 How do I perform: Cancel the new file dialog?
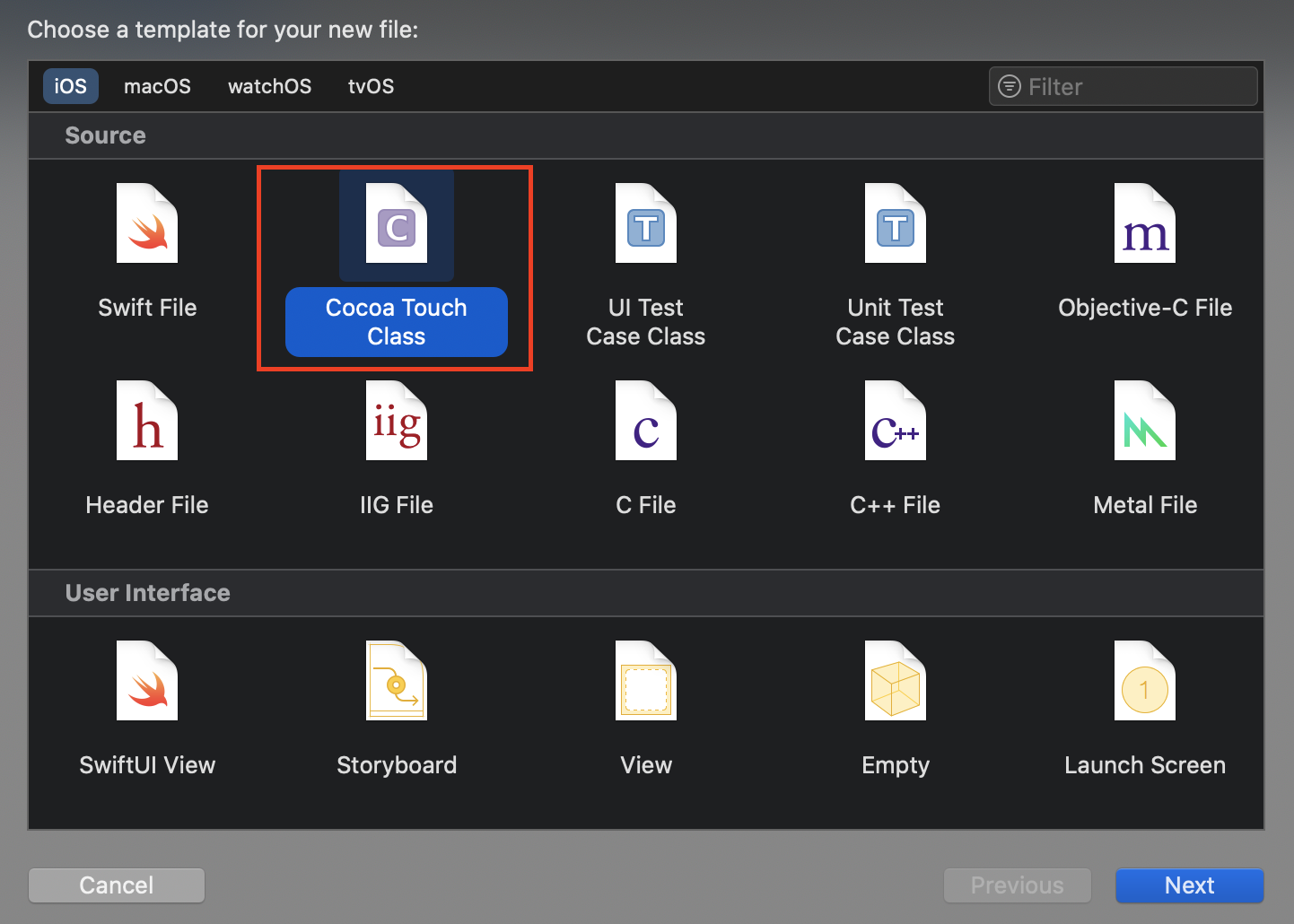tap(117, 885)
